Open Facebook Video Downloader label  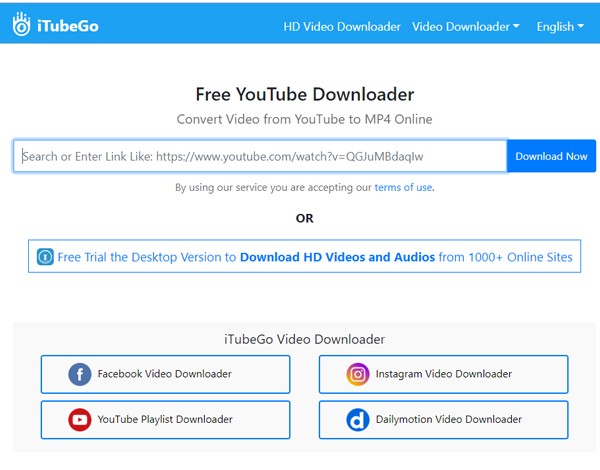click(x=164, y=374)
